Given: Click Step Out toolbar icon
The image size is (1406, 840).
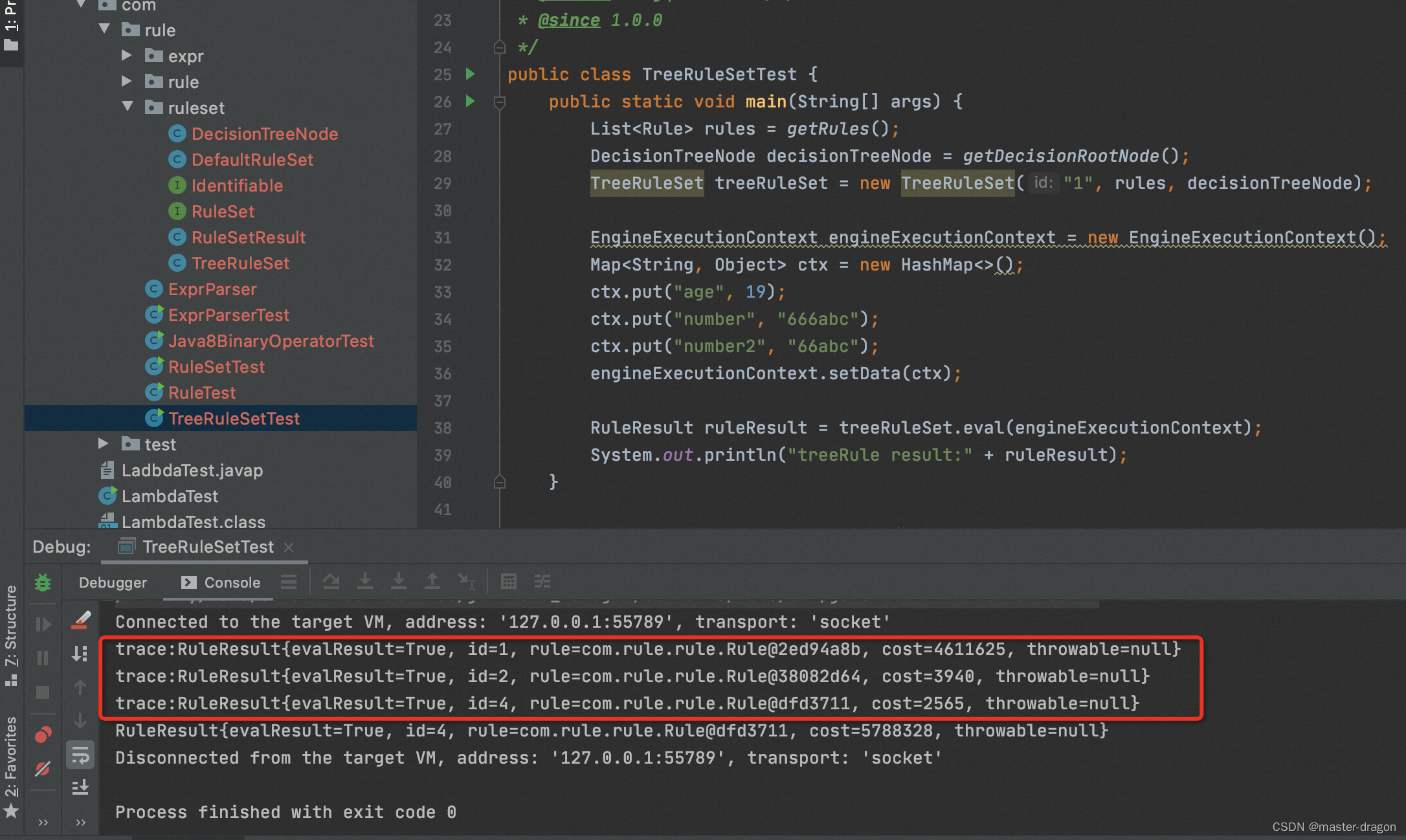Looking at the screenshot, I should (x=432, y=582).
